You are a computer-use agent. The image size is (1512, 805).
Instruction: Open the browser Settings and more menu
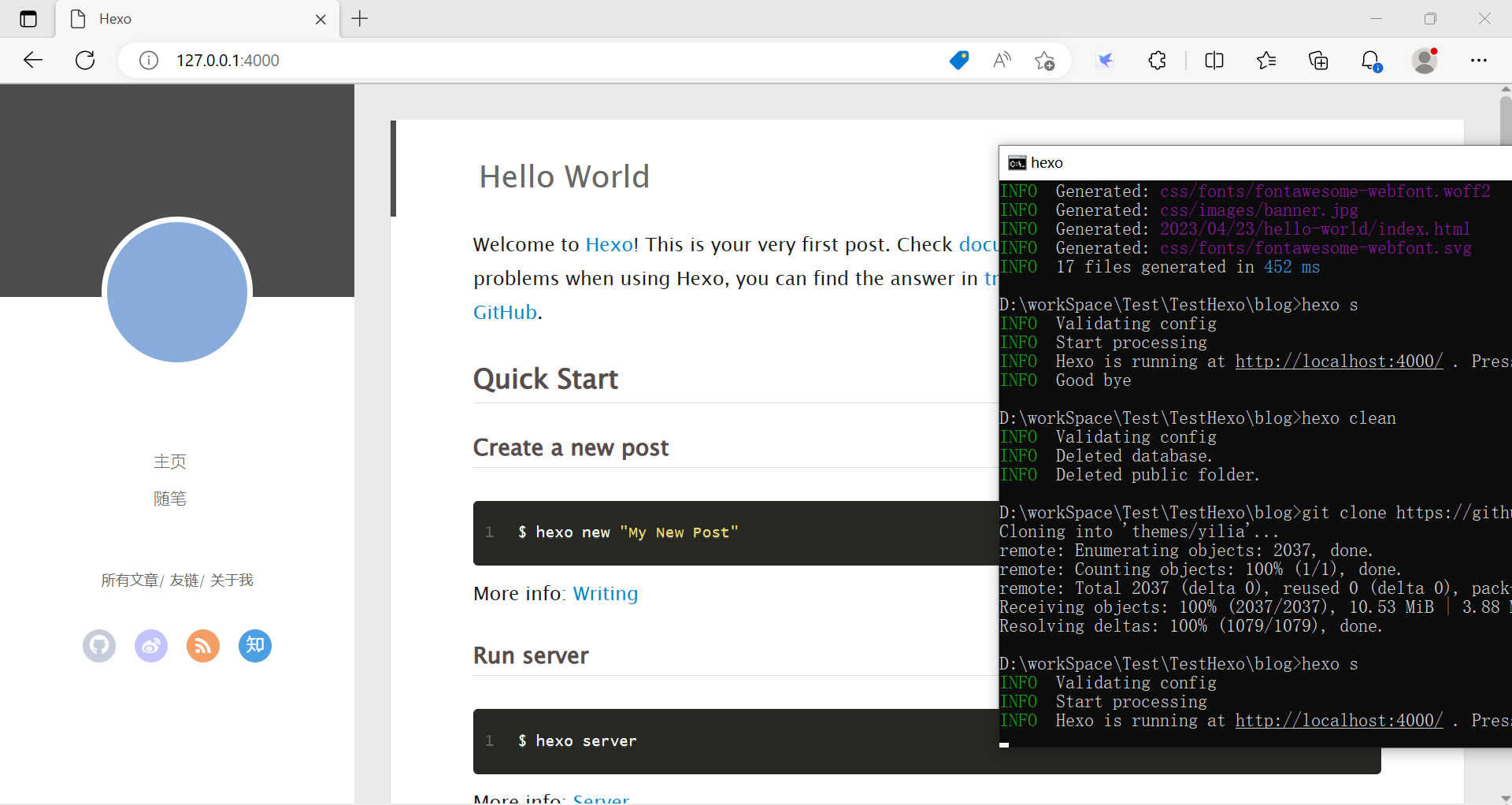click(1478, 60)
